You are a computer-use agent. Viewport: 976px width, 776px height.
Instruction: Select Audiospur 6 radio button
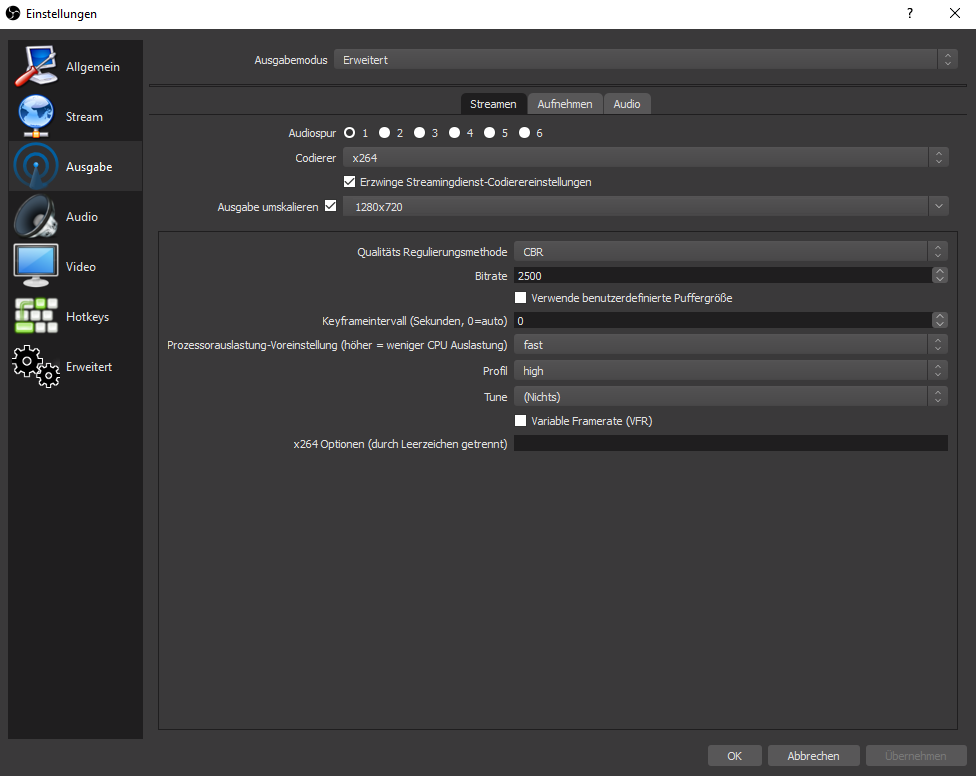(525, 133)
